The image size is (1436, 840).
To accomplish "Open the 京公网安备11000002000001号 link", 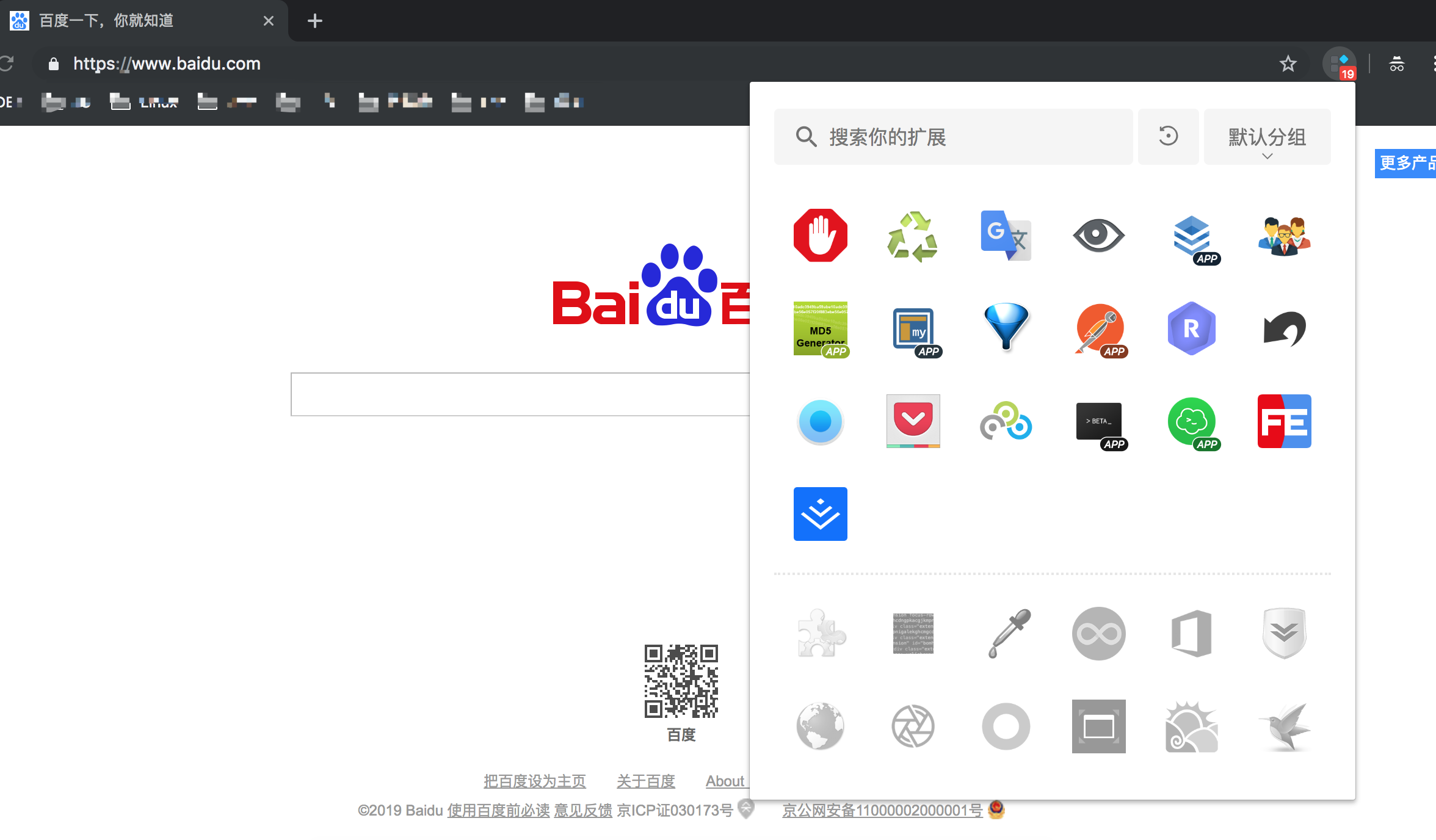I will [882, 810].
